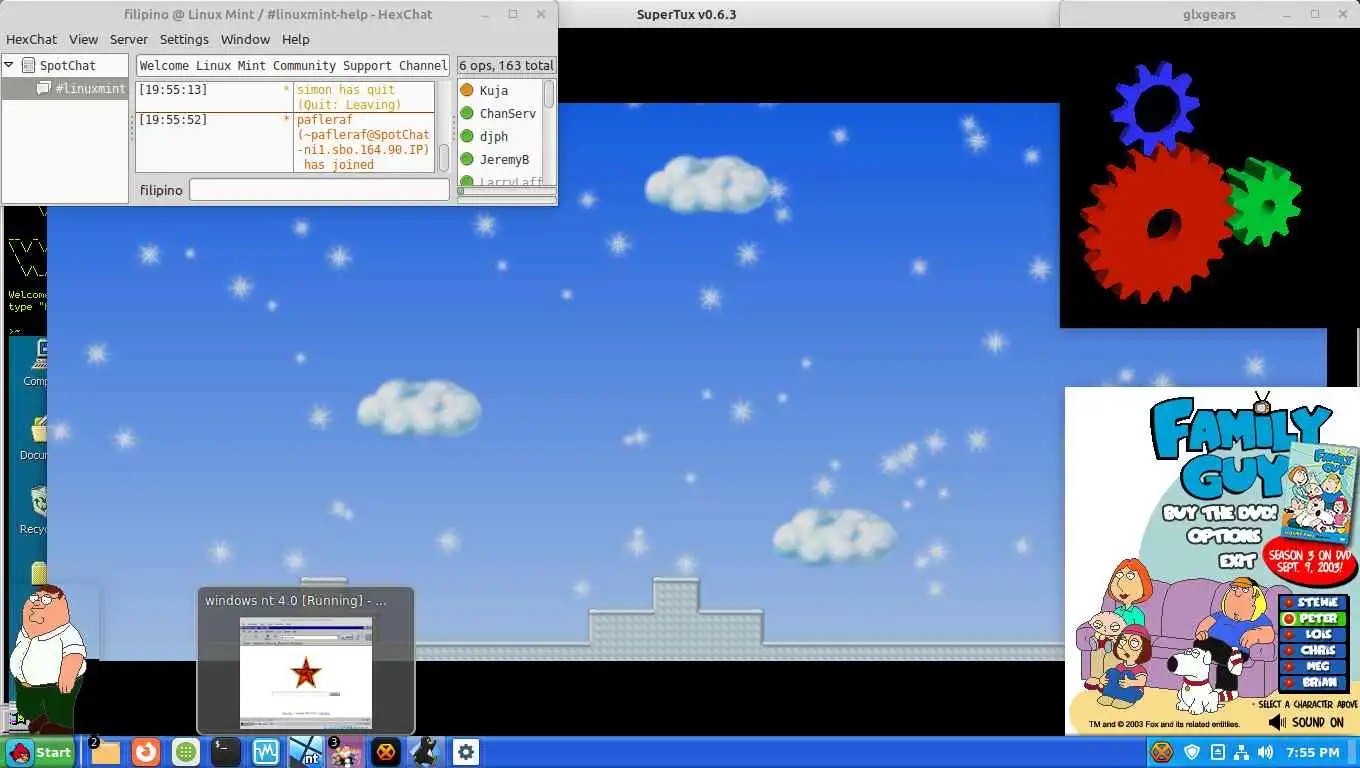Click the HexChat channel topic field
The width and height of the screenshot is (1360, 768).
293,65
